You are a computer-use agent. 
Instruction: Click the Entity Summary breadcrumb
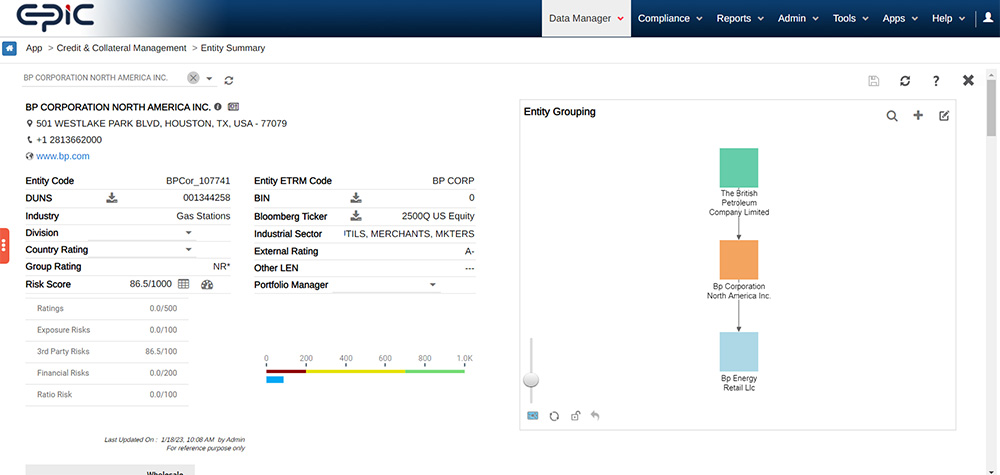[x=233, y=48]
